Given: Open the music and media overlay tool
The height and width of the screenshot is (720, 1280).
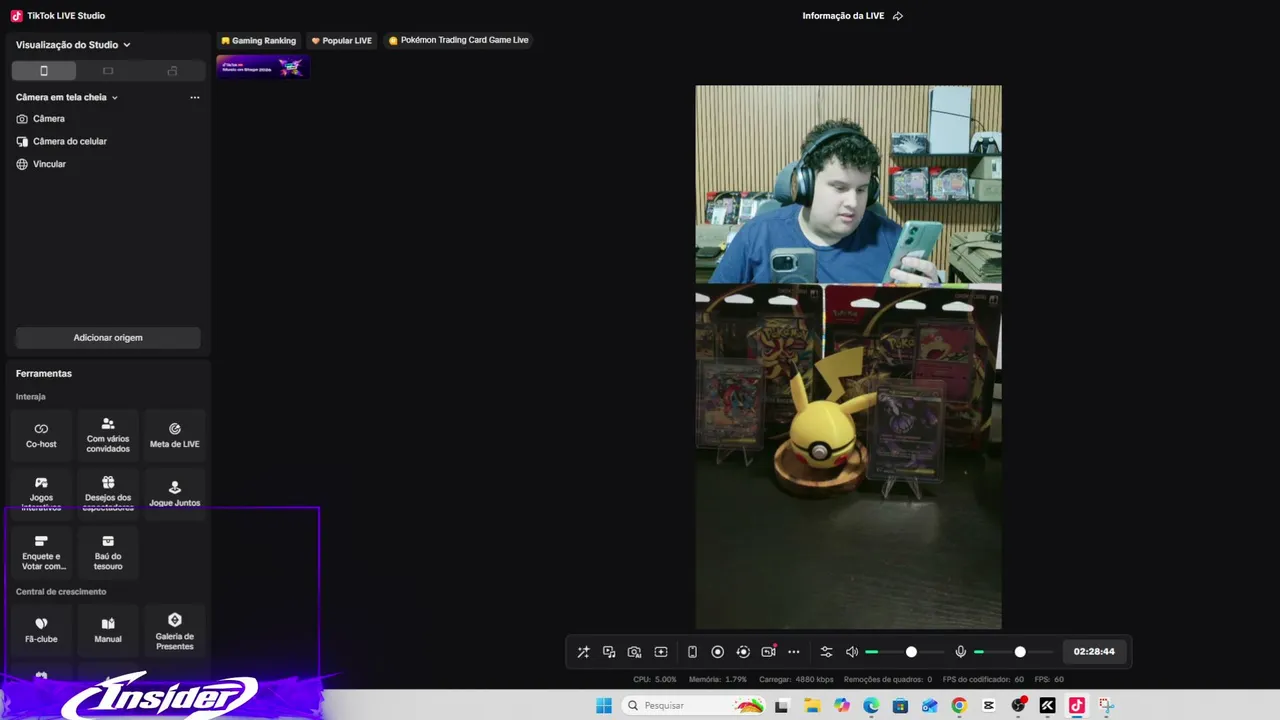Looking at the screenshot, I should (609, 652).
